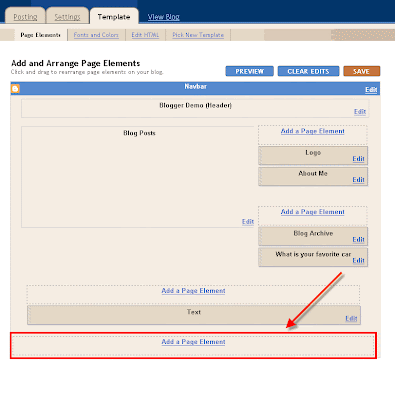Viewport: 395px width, 400px height.
Task: Edit the Blog Archive element
Action: (359, 240)
